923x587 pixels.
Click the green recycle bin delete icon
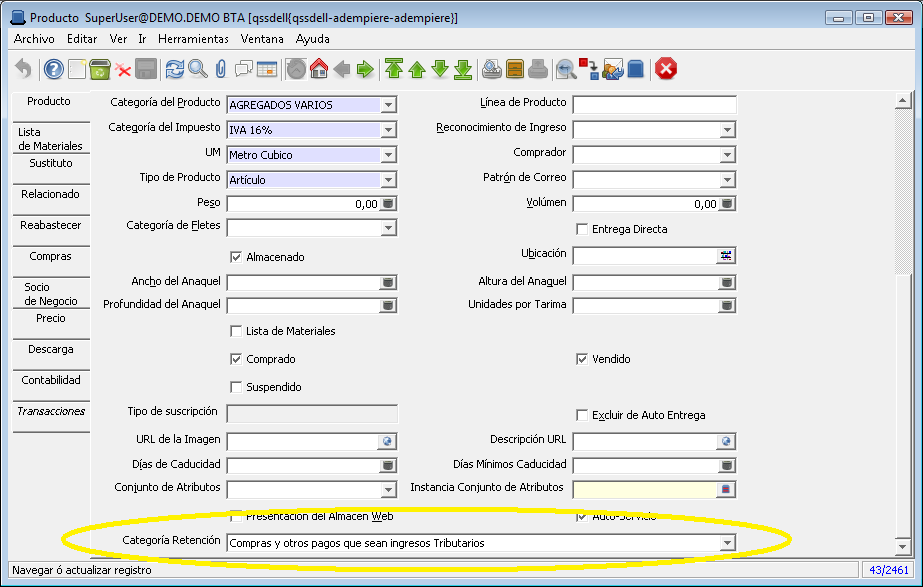(100, 69)
